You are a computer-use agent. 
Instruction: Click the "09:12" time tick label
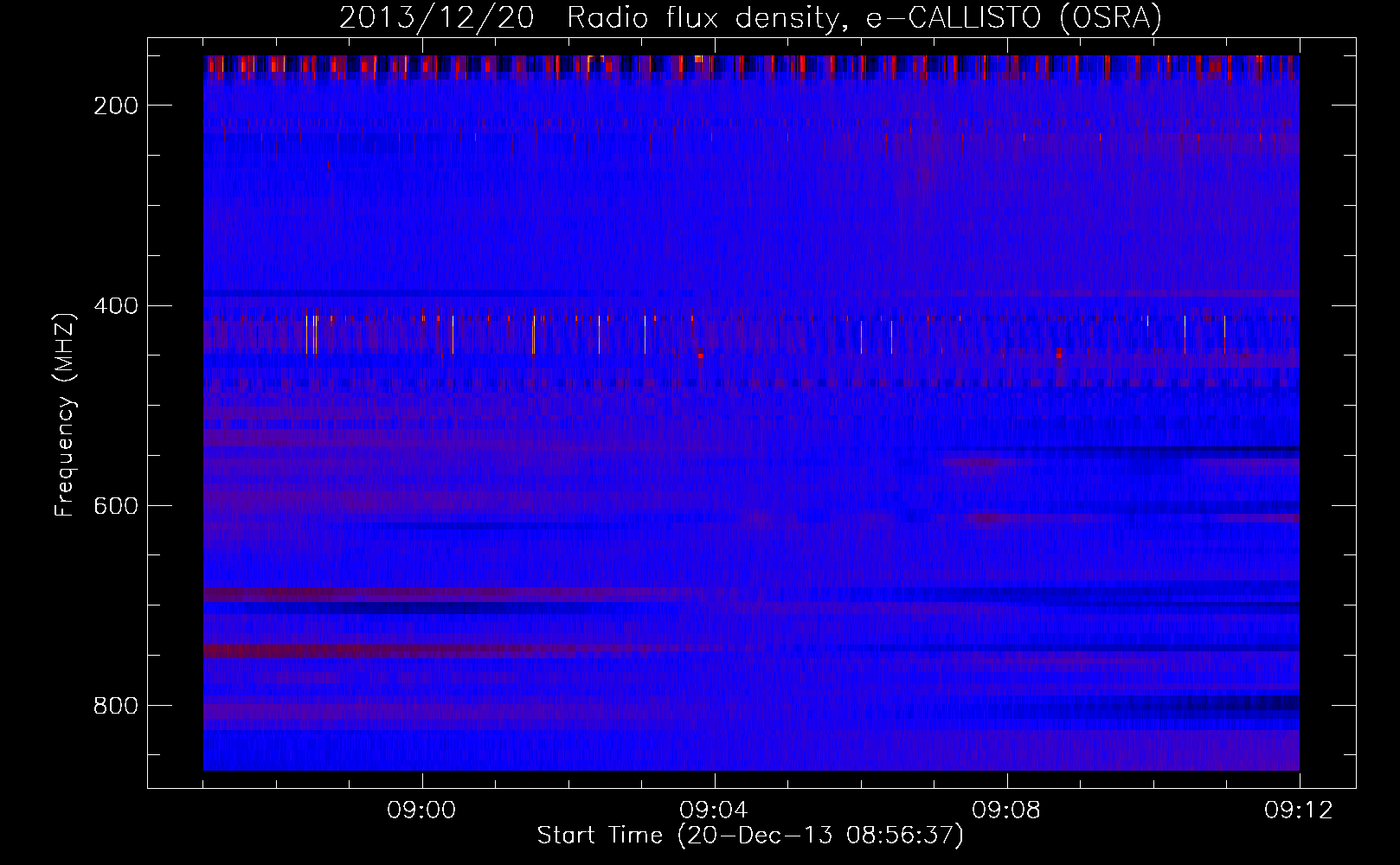1299,811
